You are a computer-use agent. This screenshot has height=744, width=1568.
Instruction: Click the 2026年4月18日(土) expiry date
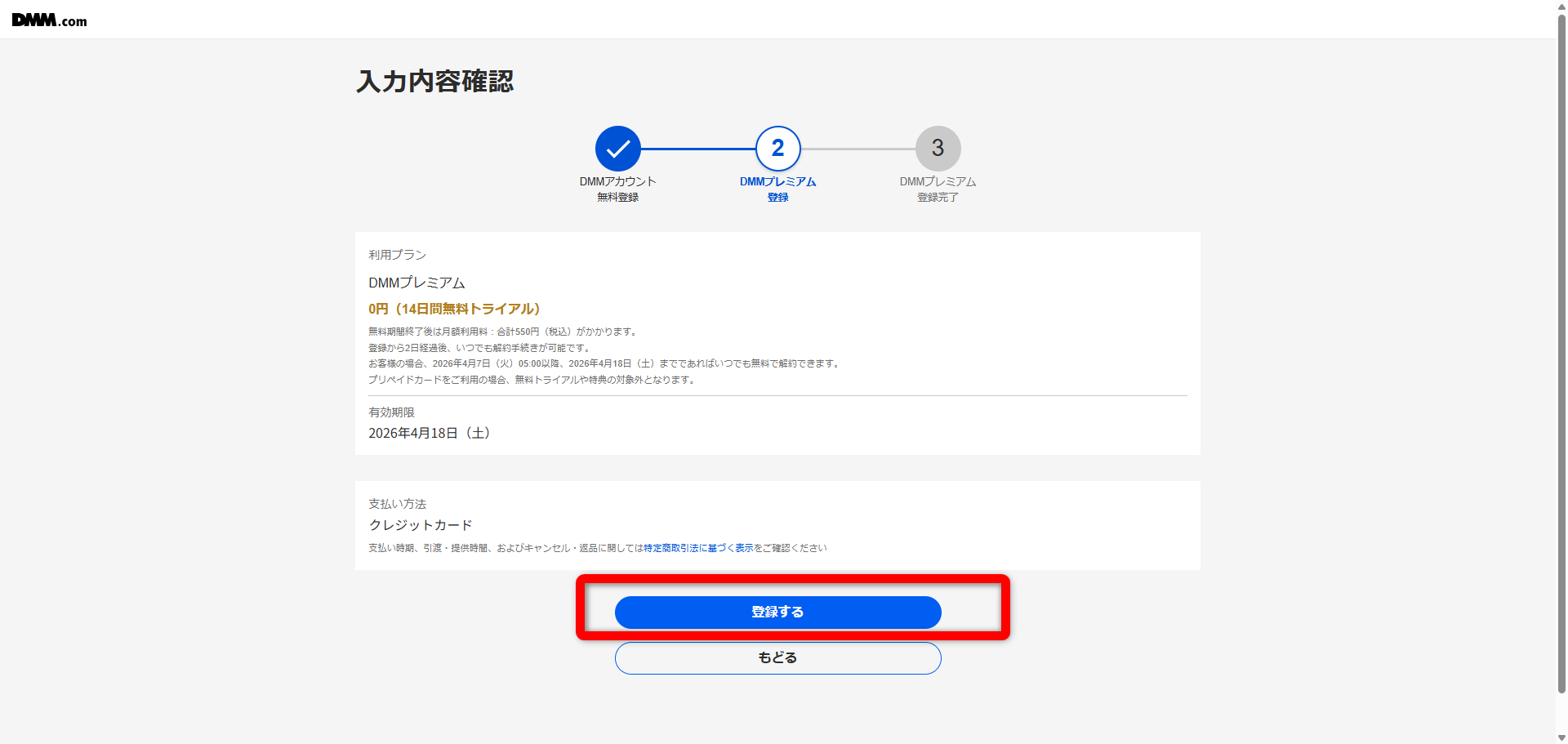pos(429,433)
